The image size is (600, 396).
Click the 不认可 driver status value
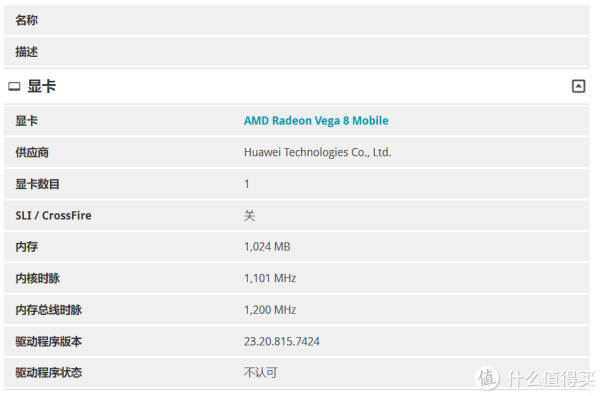pos(261,373)
